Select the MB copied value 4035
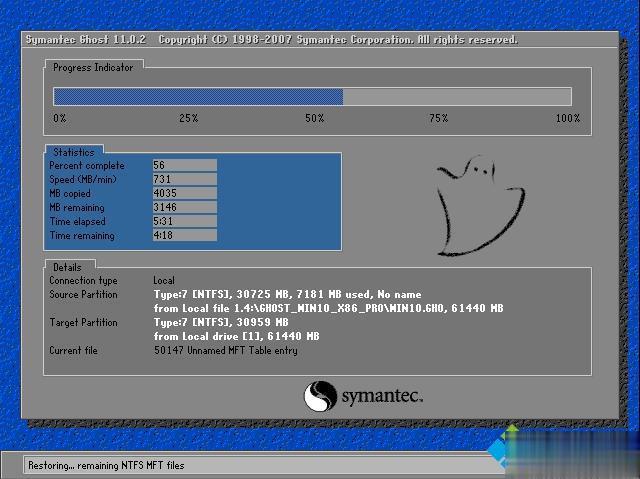Screen dimensions: 640x479 click(x=184, y=193)
